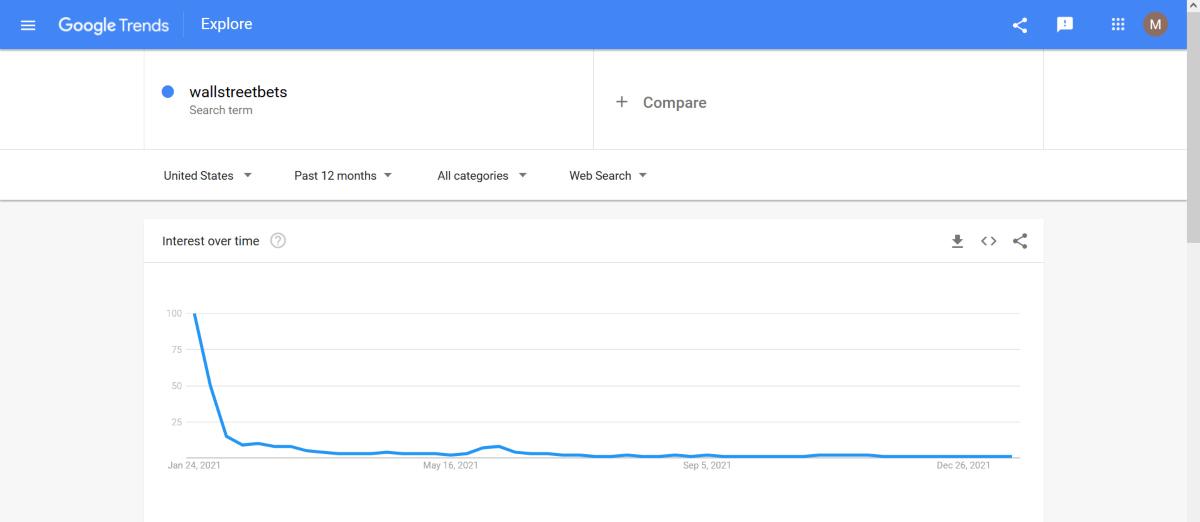Screen dimensions: 1200x522
Task: Click Compare to add a term
Action: tap(674, 102)
